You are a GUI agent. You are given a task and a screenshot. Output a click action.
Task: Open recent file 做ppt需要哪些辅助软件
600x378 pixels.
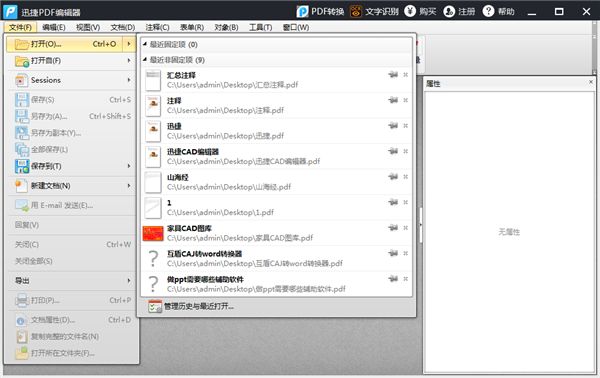[277, 284]
